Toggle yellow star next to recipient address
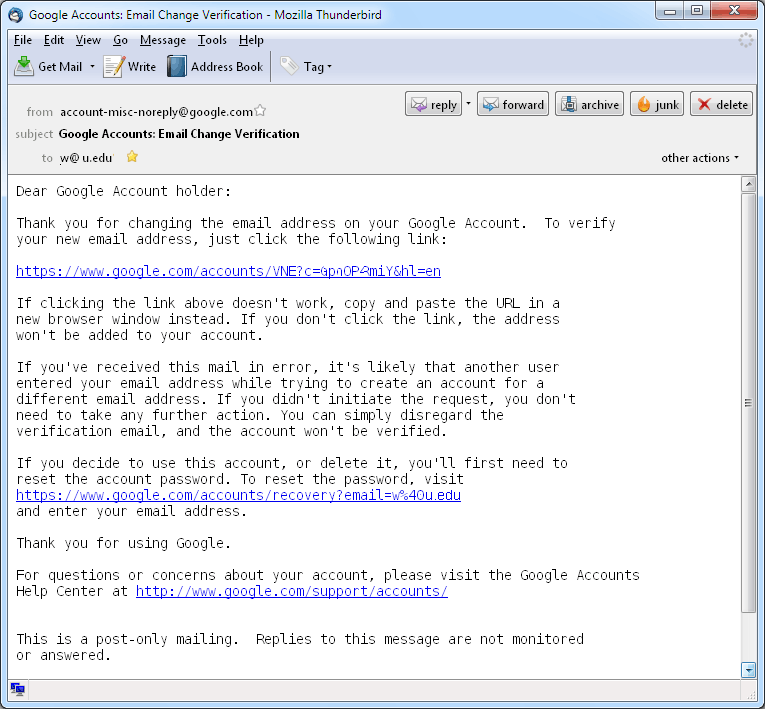 132,157
